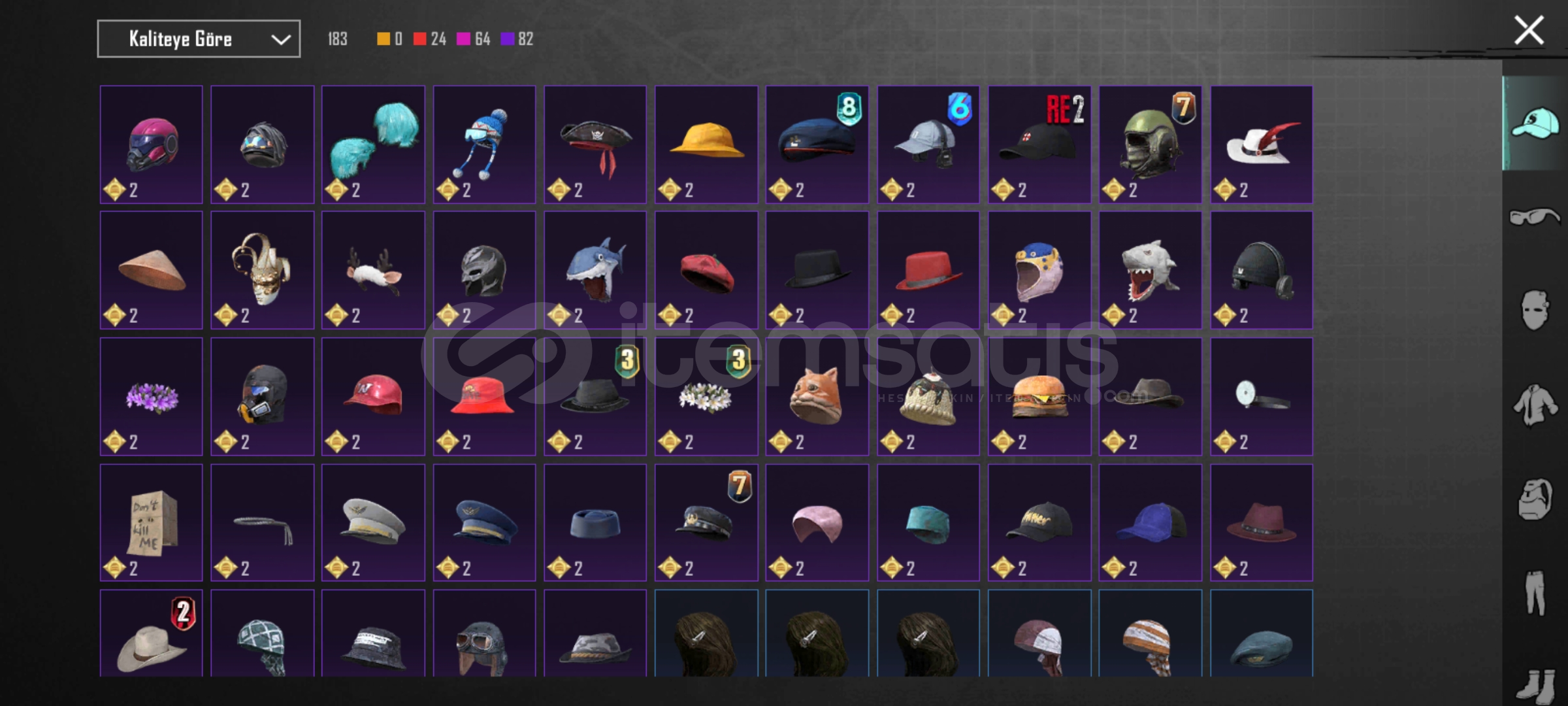Viewport: 1568px width, 706px height.
Task: Switch to the glasses category icon
Action: 1535,216
